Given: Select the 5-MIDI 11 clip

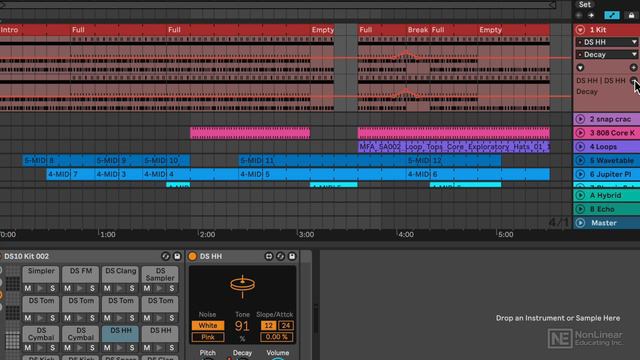Looking at the screenshot, I should point(322,160).
